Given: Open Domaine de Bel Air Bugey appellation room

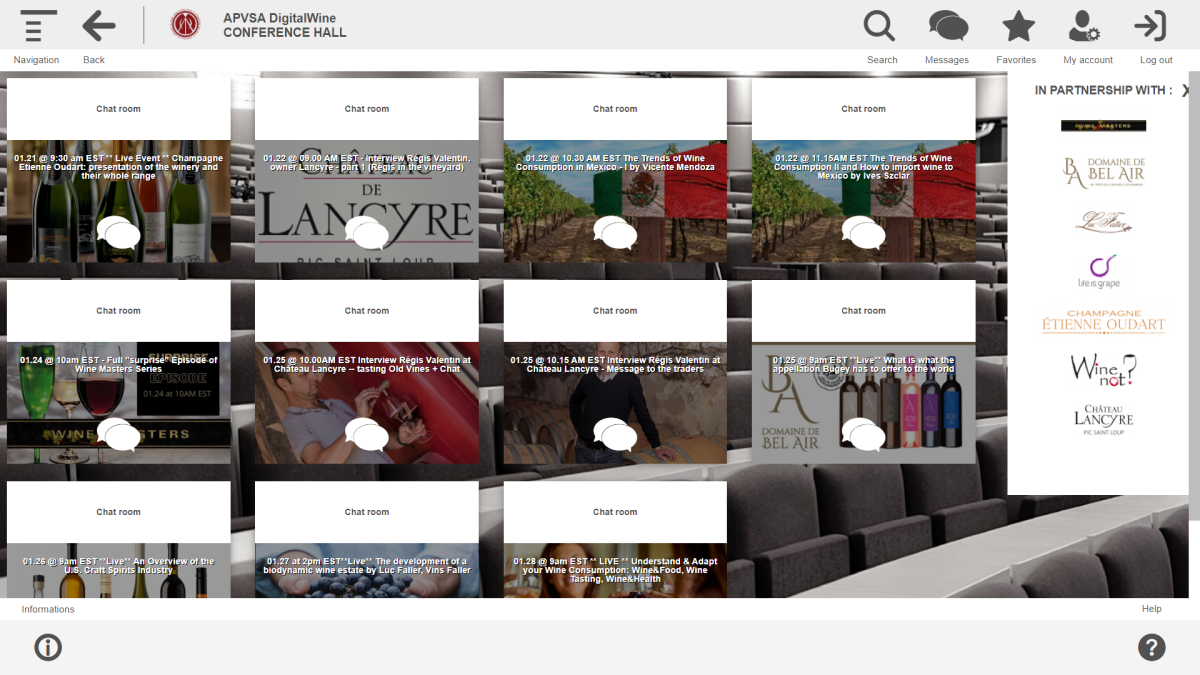Looking at the screenshot, I should point(863,402).
